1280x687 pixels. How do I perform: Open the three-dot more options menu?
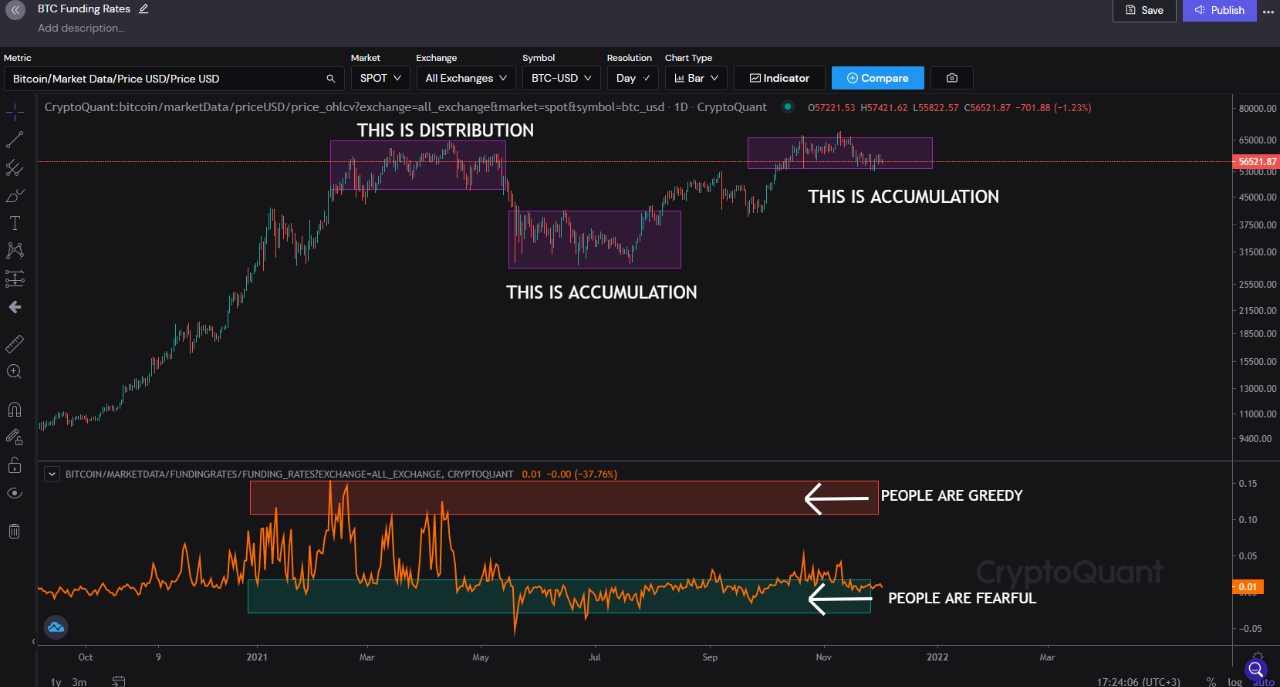coord(1270,10)
